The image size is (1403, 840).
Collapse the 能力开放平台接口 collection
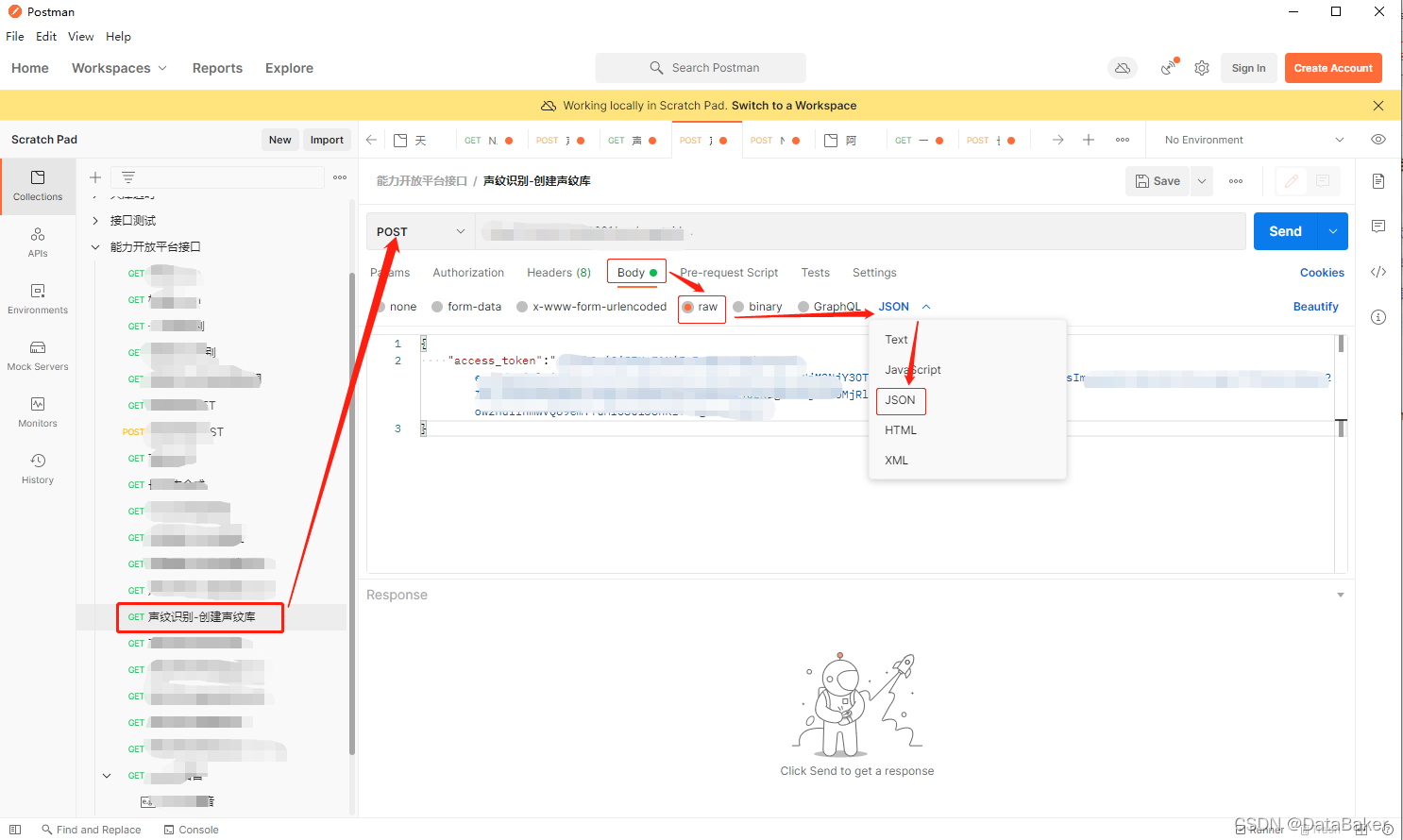(95, 247)
